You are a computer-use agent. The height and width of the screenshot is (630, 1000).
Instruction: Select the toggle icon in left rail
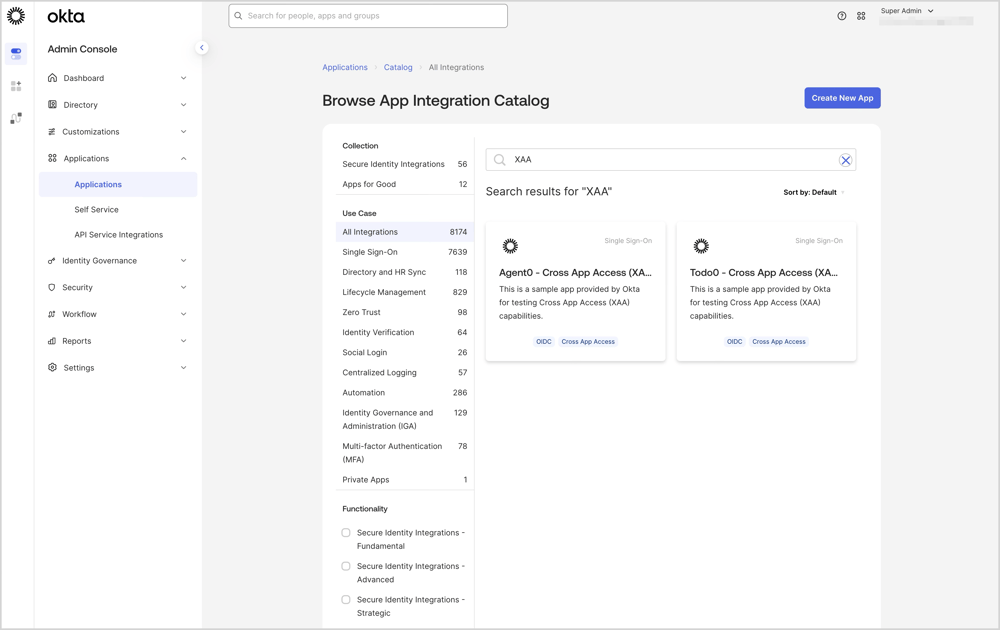(16, 53)
